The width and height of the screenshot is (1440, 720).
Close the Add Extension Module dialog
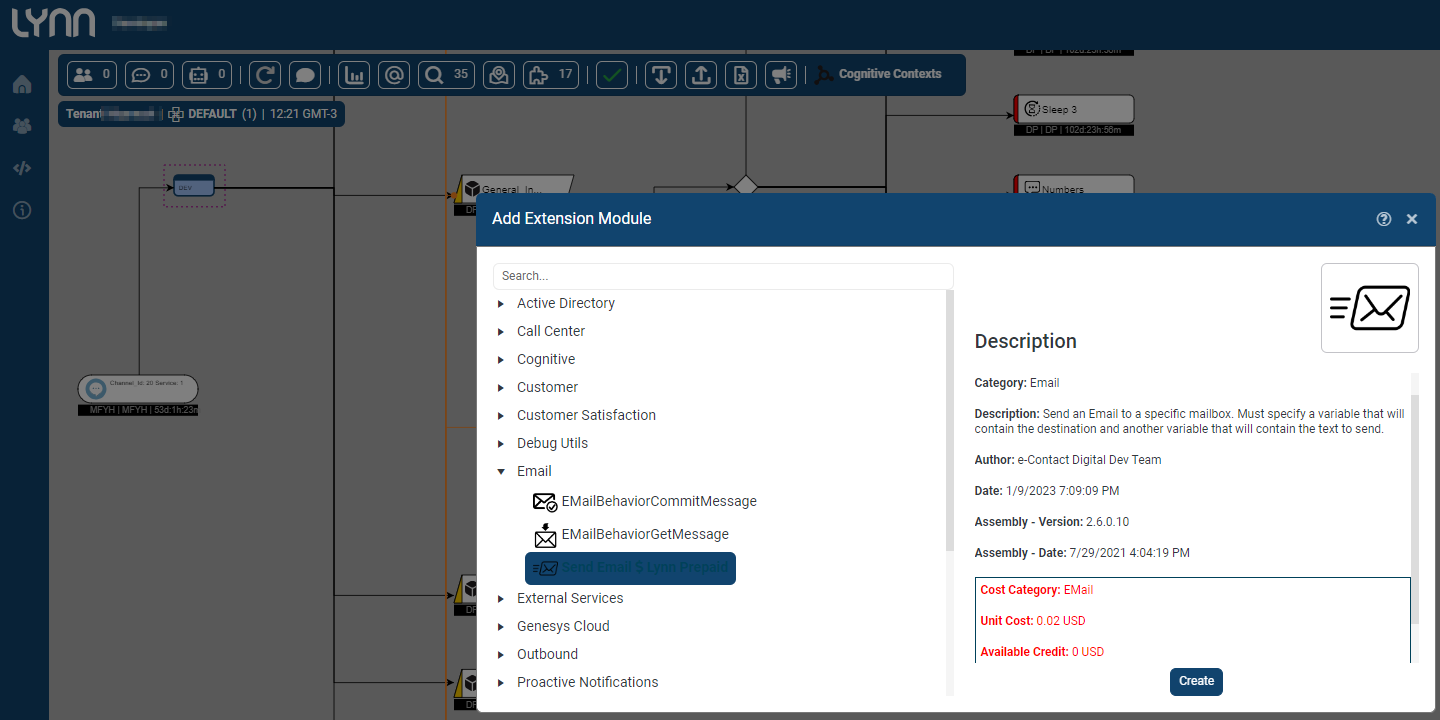pos(1412,219)
